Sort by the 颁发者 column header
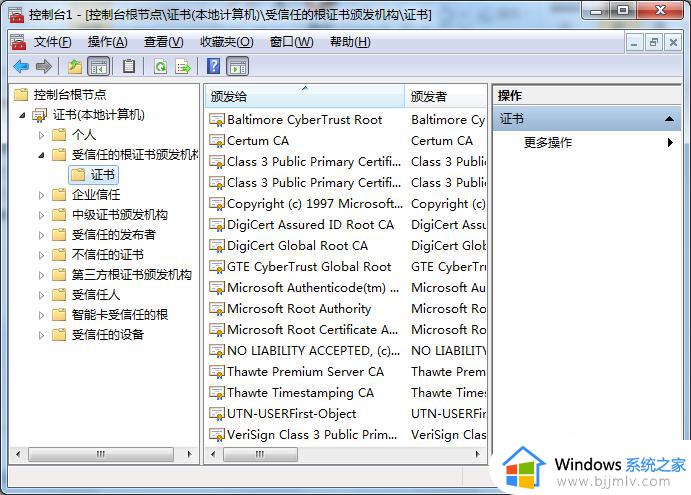The height and width of the screenshot is (495, 691). [x=446, y=96]
